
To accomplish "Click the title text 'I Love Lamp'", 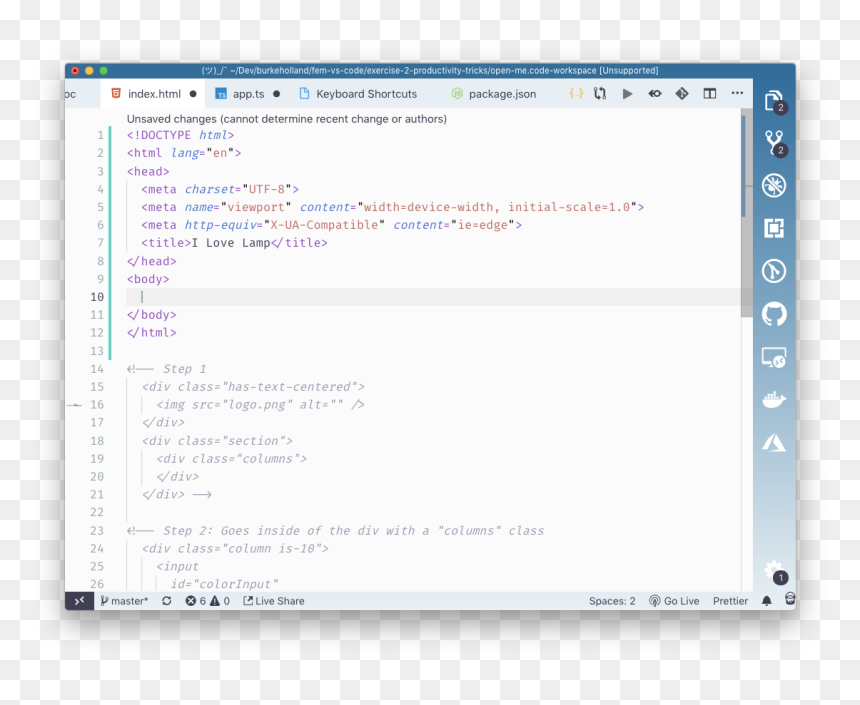I will 231,242.
